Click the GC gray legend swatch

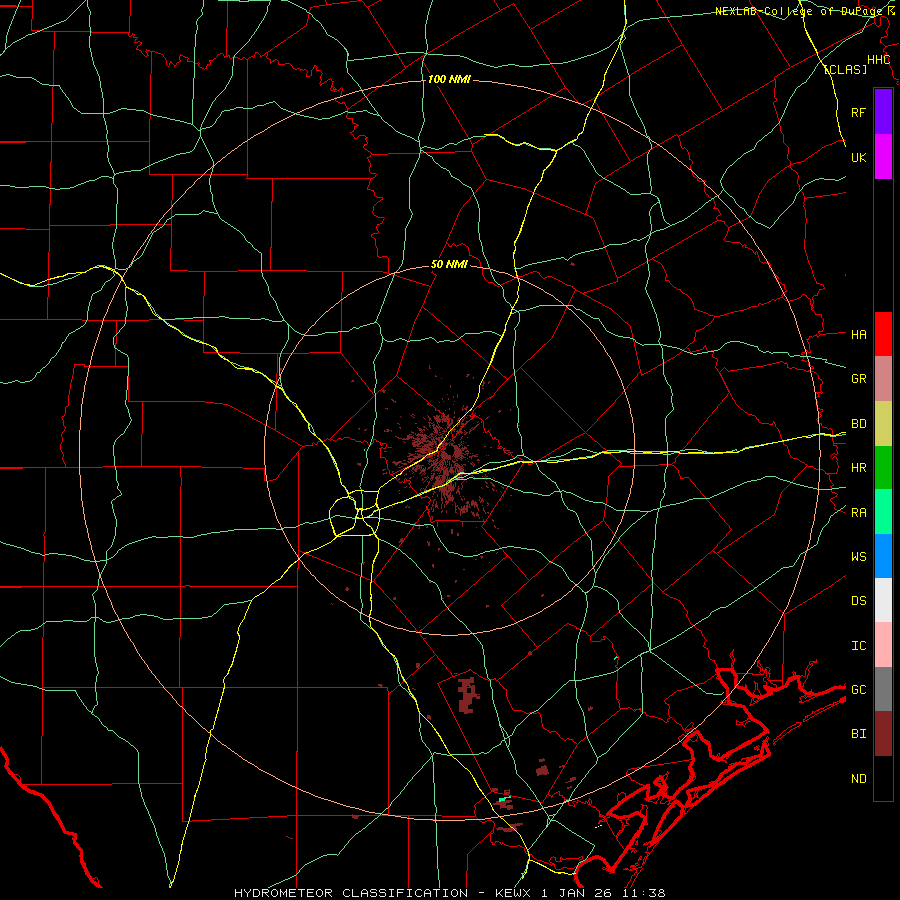click(x=883, y=689)
